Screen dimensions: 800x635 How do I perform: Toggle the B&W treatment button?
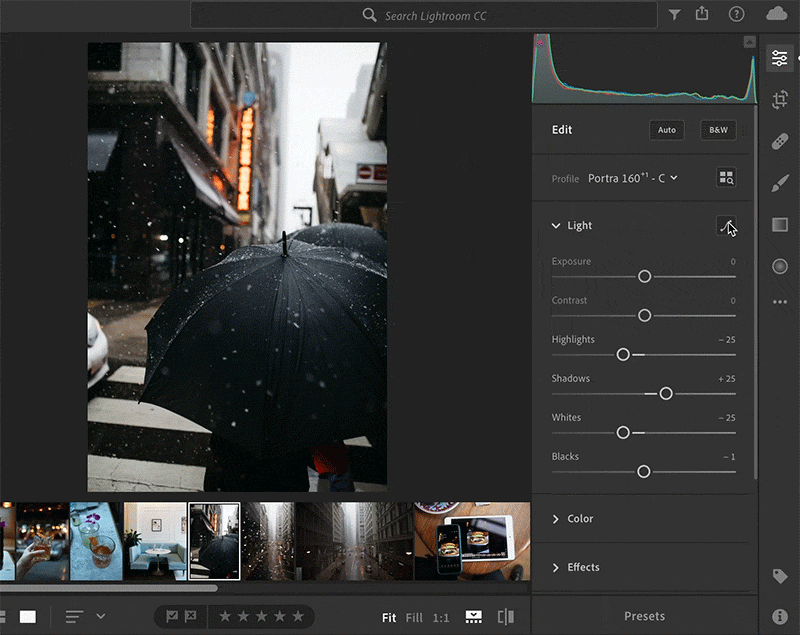tap(717, 130)
